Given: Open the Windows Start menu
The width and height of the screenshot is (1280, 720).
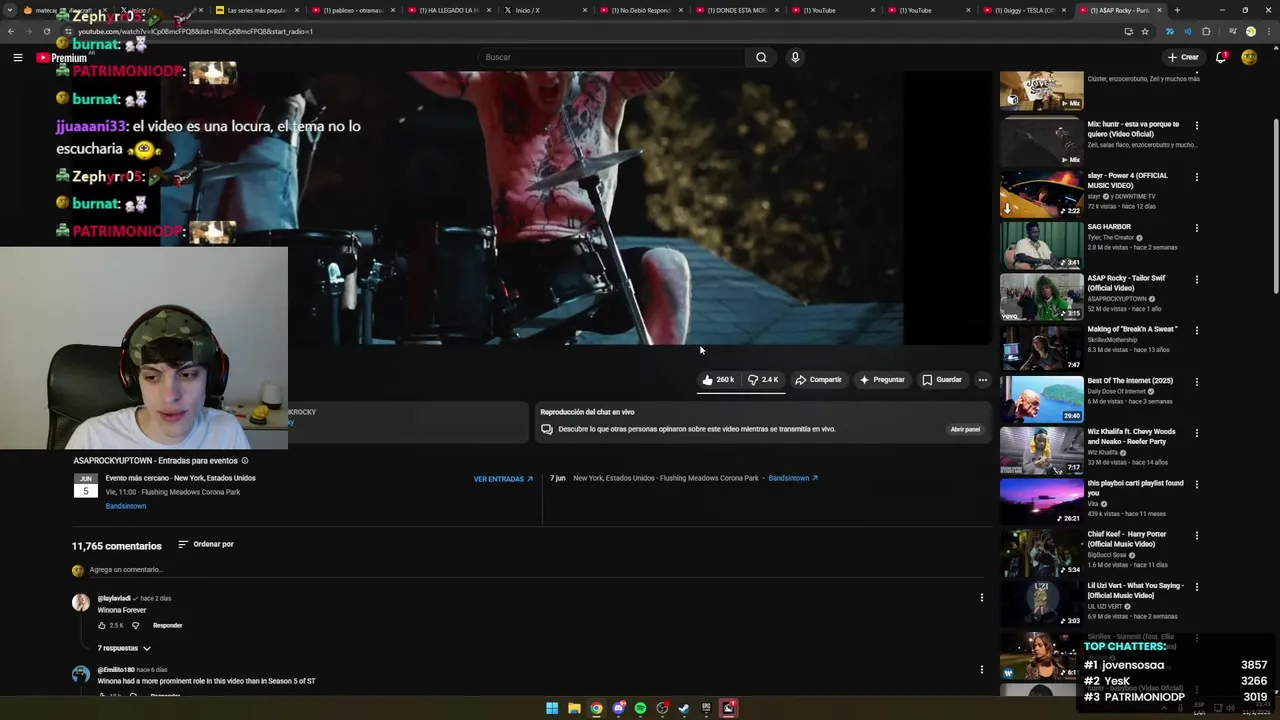Looking at the screenshot, I should click(x=552, y=708).
